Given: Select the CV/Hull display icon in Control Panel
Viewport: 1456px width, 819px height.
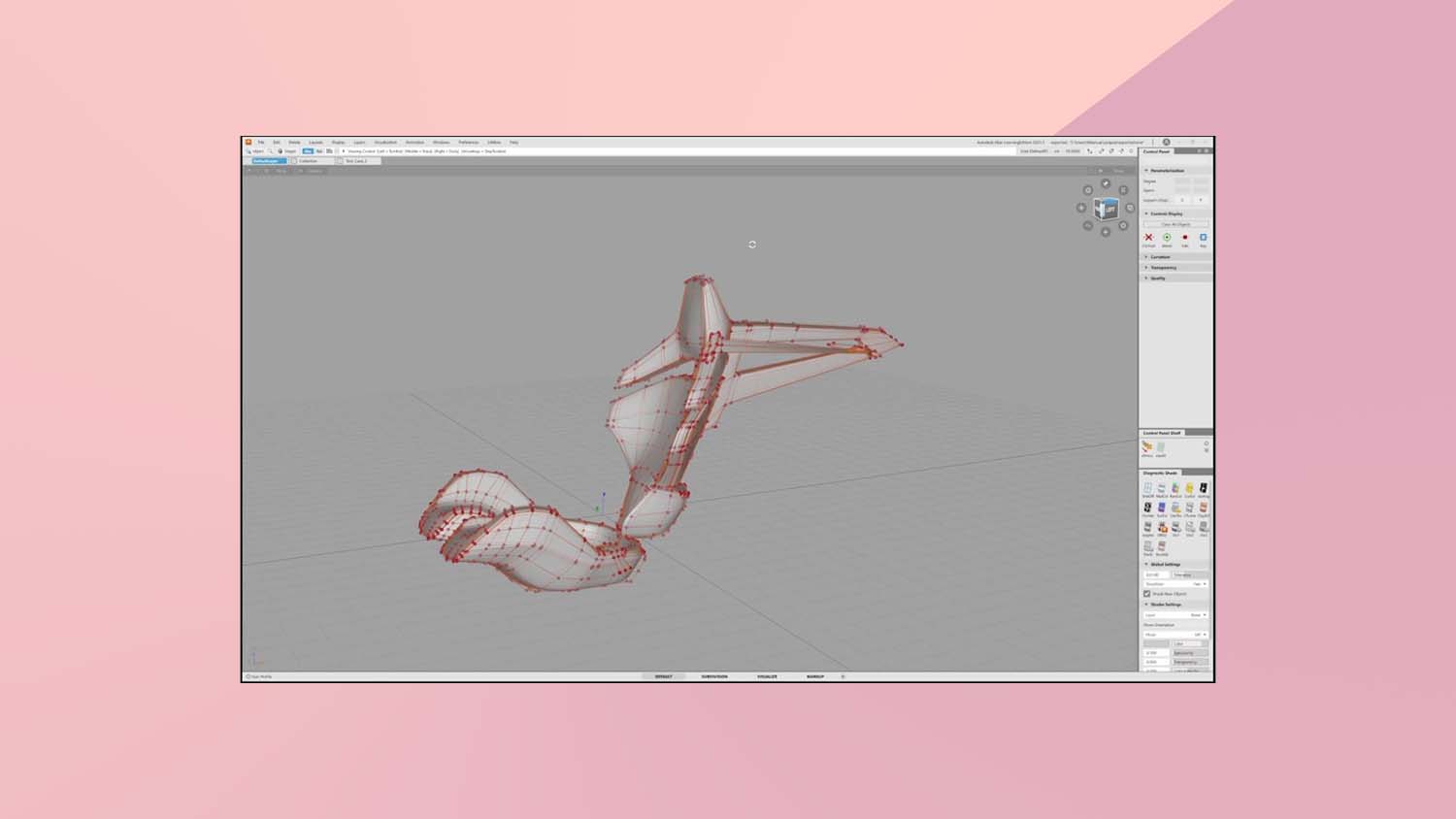Looking at the screenshot, I should click(1148, 237).
